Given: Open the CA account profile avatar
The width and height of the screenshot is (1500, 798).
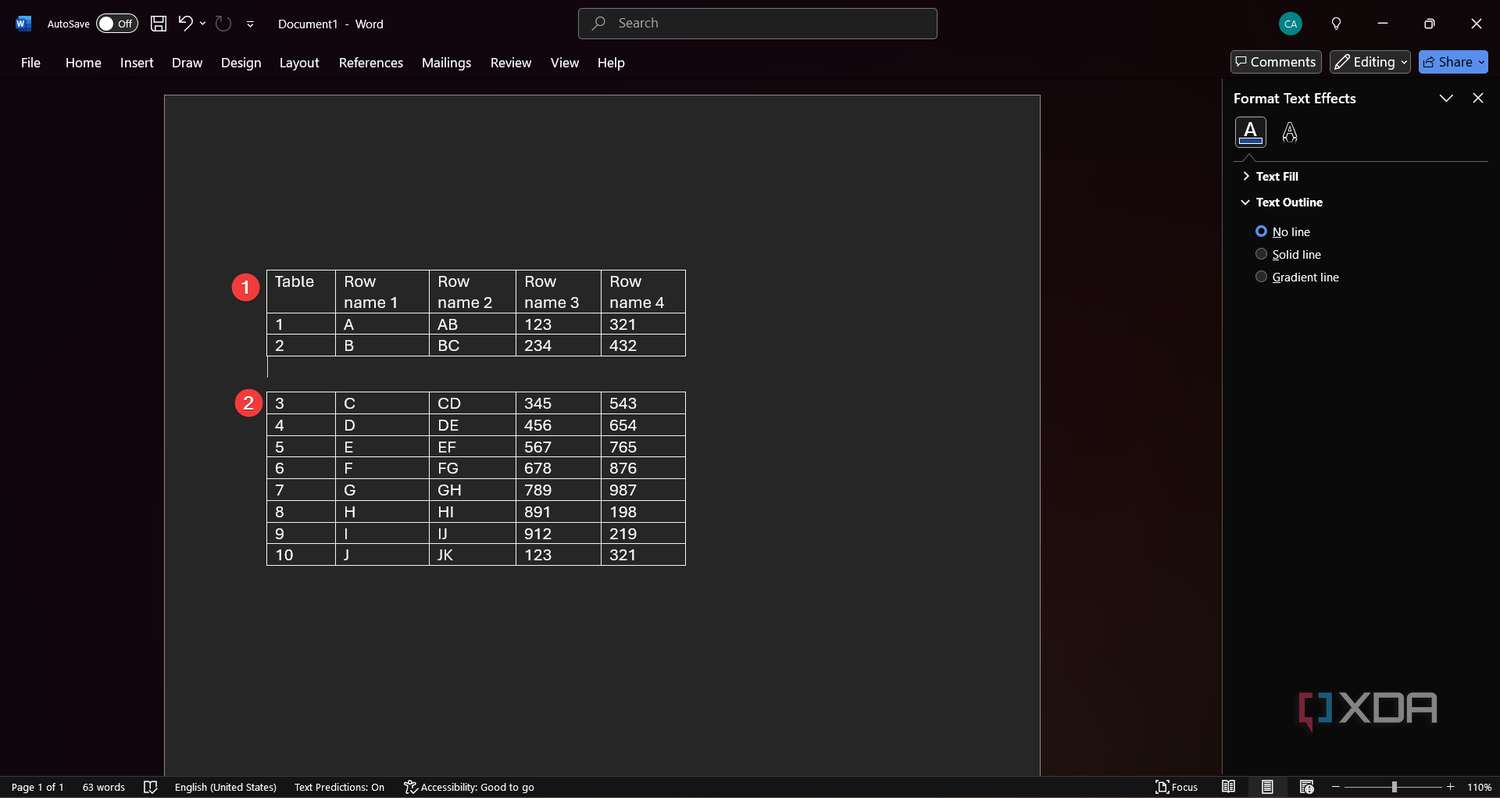Looking at the screenshot, I should tap(1290, 23).
